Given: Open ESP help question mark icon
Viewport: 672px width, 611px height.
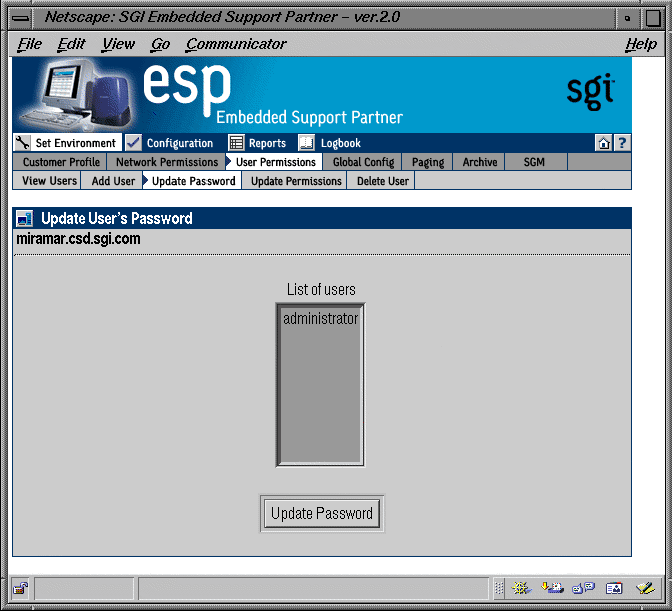Looking at the screenshot, I should pos(622,143).
